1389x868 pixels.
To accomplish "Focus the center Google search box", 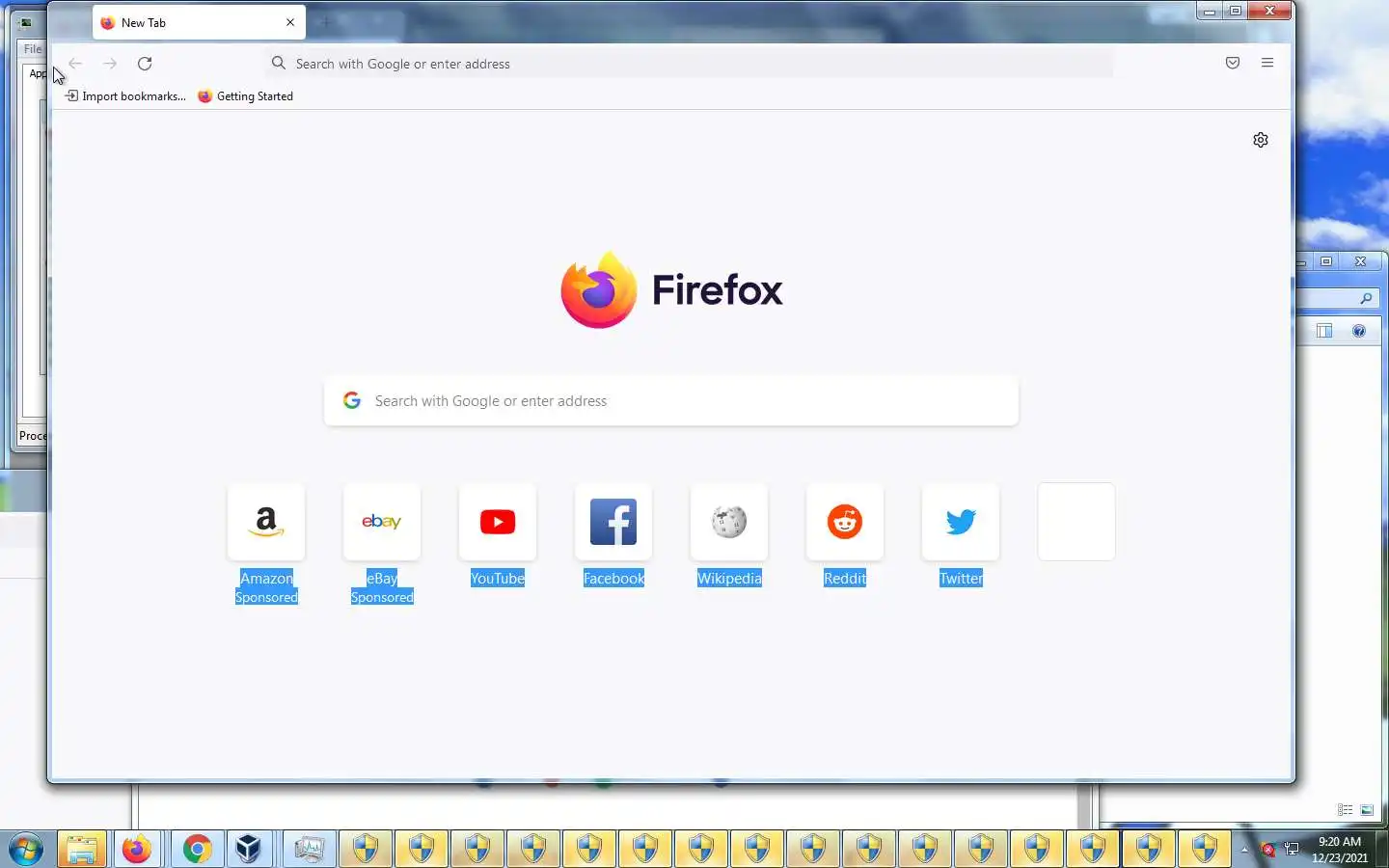I will pos(671,400).
